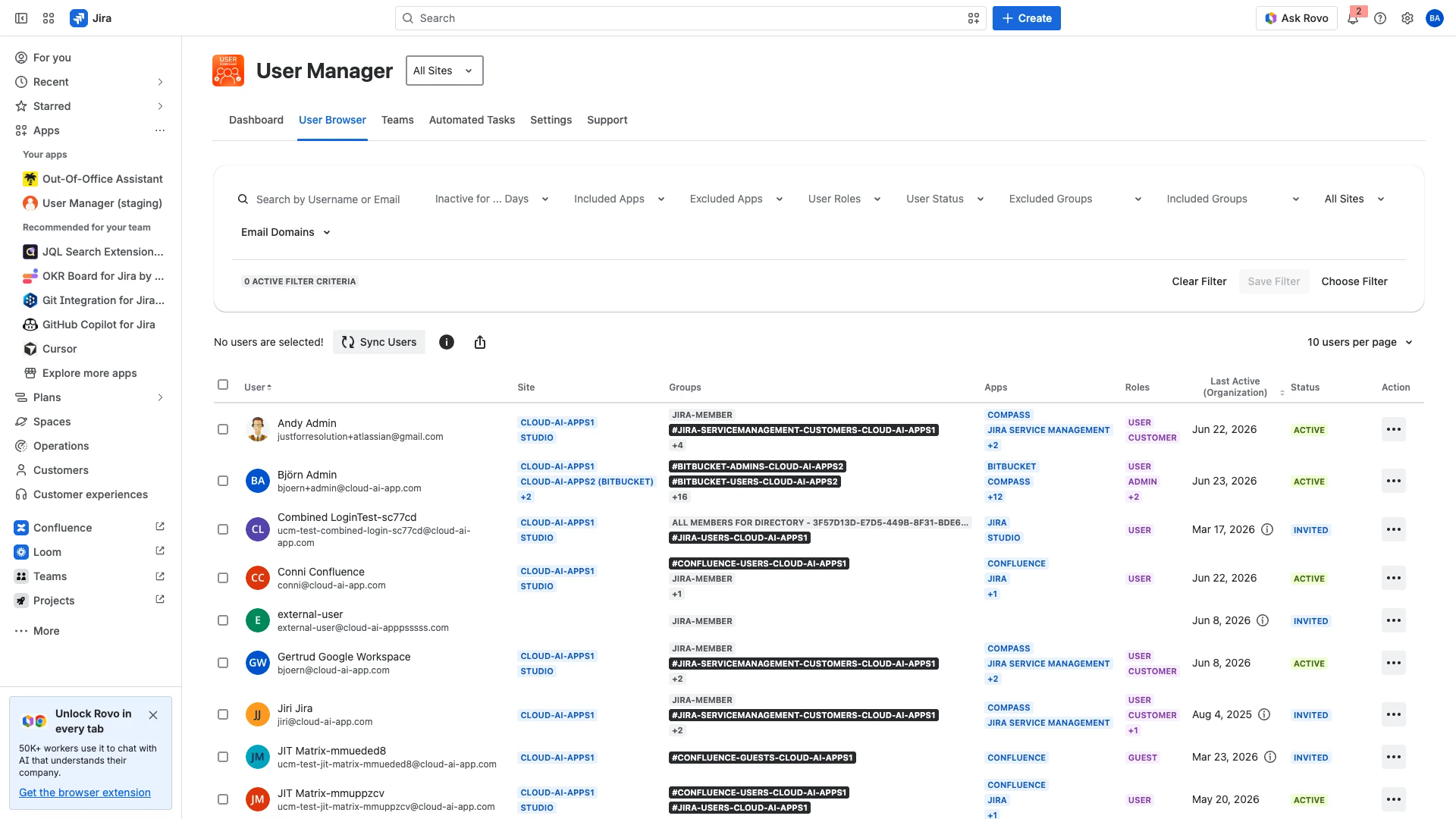Close the Unlock Rovo banner
Screen dimensions: 1456x819
(153, 715)
